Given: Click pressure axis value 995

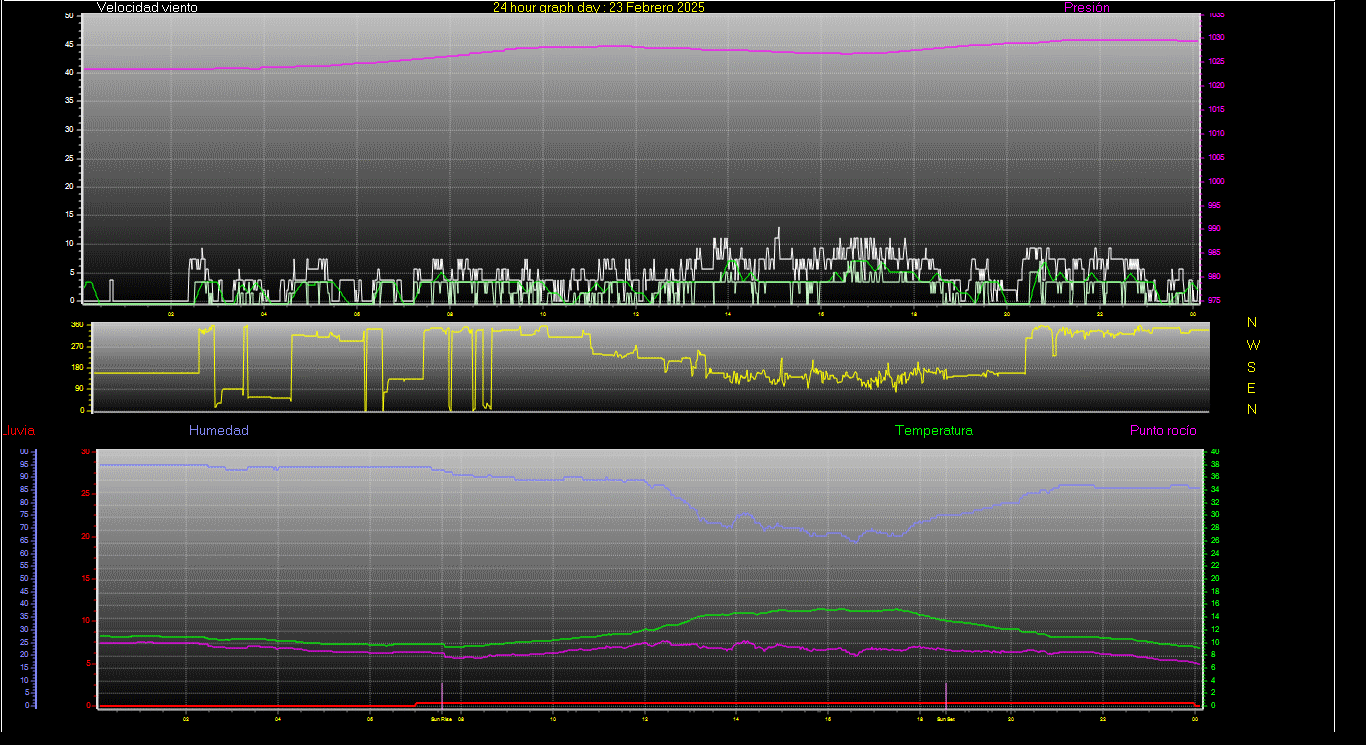Looking at the screenshot, I should [1213, 206].
